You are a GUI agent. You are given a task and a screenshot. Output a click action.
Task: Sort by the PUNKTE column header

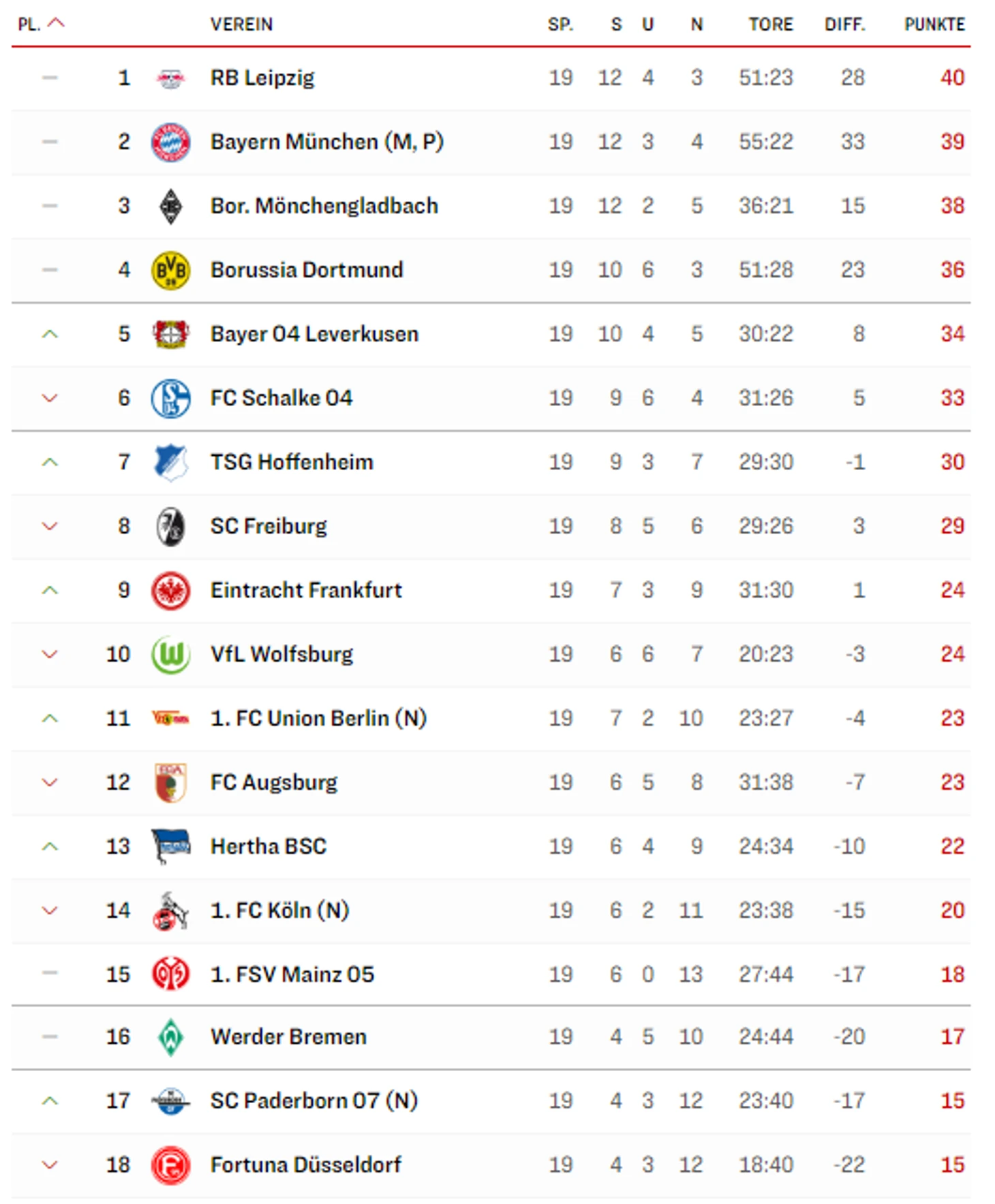click(x=934, y=25)
